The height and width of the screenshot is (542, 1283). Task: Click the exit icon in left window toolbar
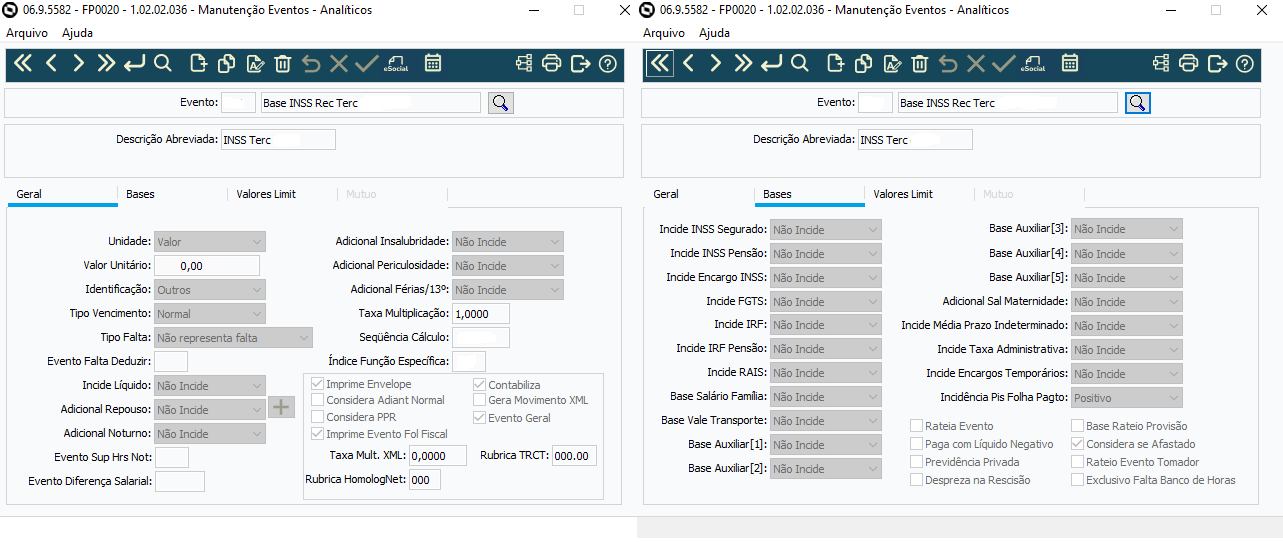coord(580,64)
